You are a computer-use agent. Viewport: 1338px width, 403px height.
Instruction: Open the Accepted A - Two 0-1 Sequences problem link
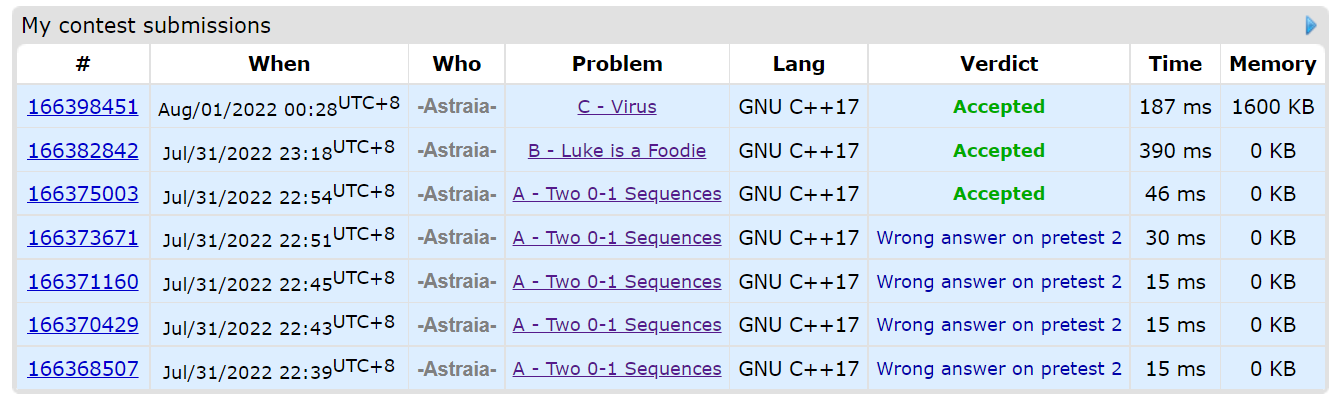click(617, 194)
